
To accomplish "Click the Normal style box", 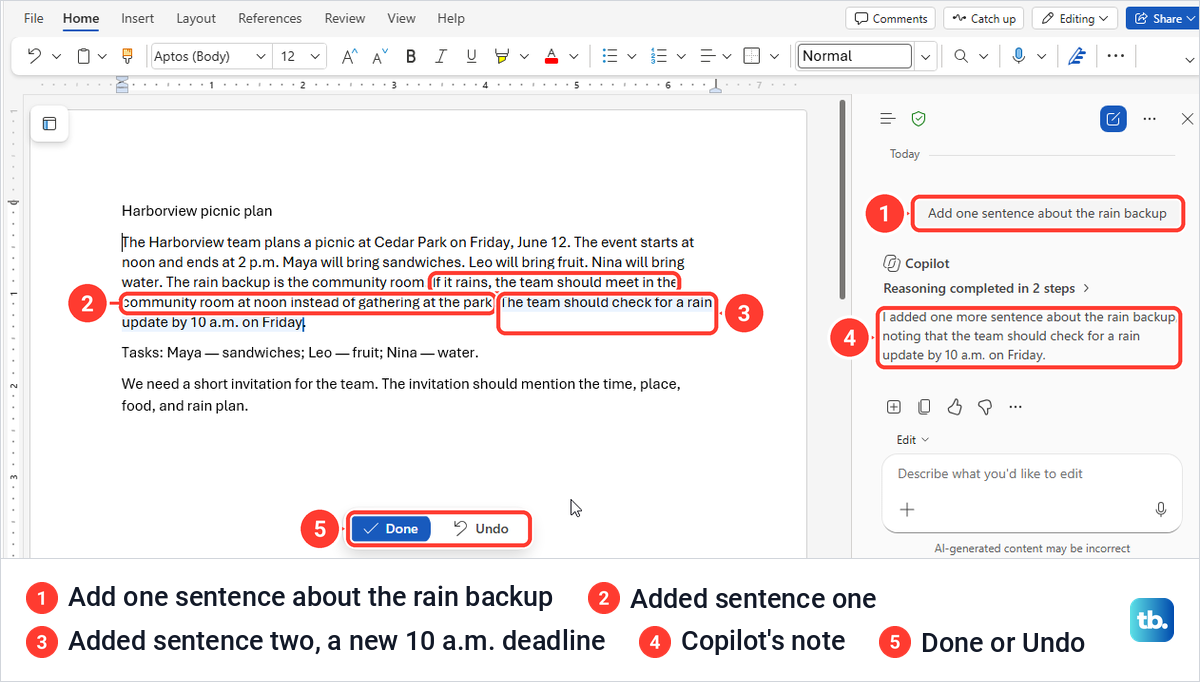I will [x=855, y=56].
